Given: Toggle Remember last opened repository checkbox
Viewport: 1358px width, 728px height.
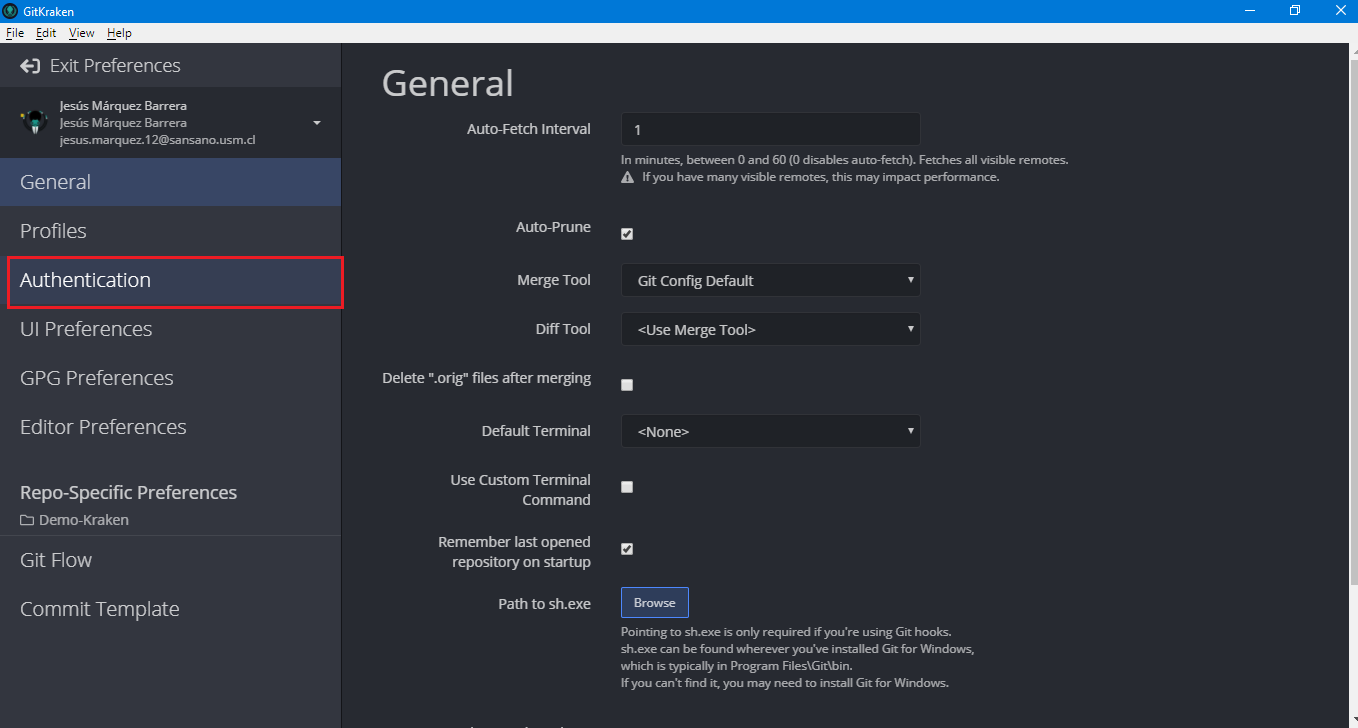Looking at the screenshot, I should click(x=627, y=549).
